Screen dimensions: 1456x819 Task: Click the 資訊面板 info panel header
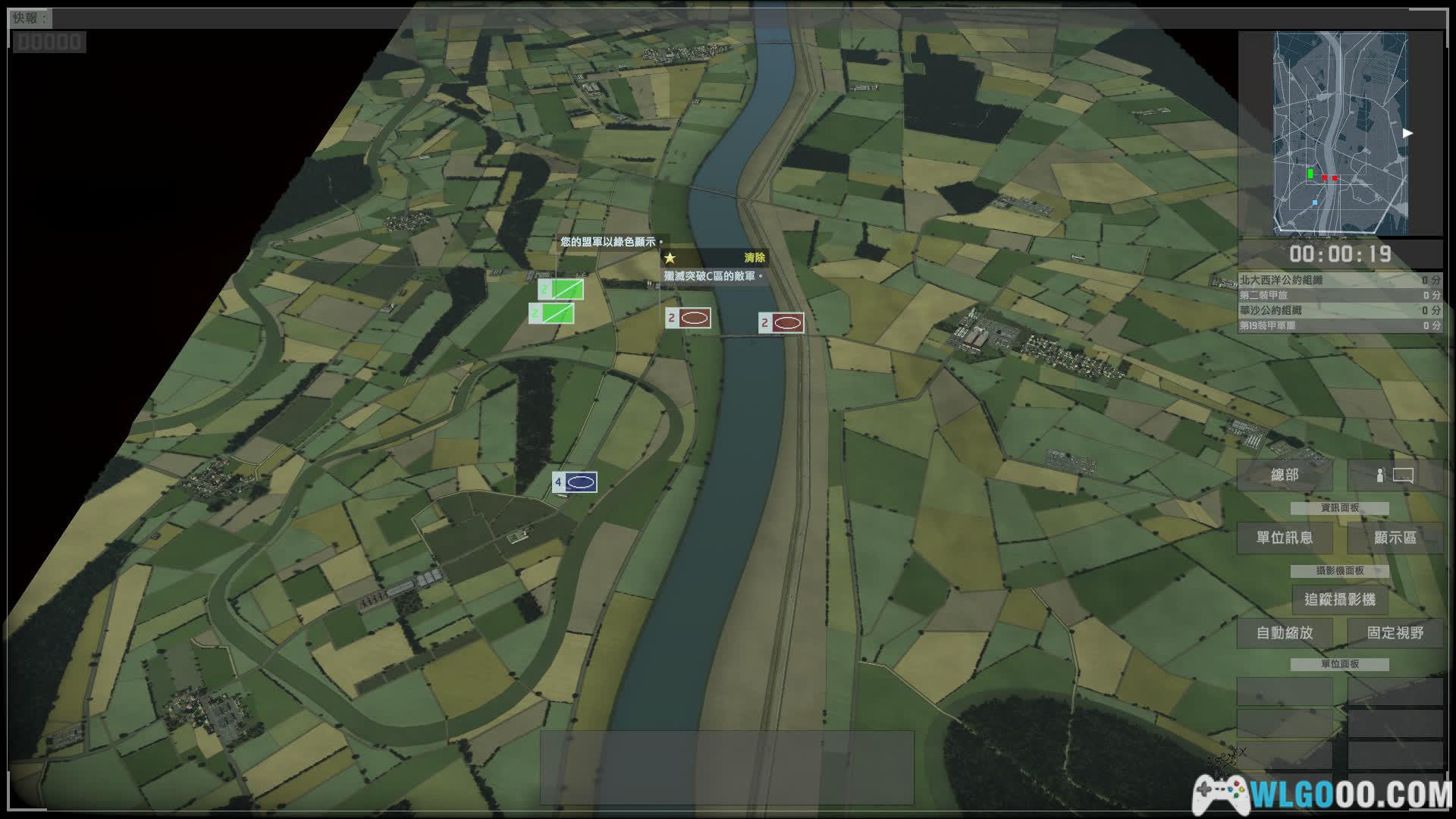(x=1339, y=508)
